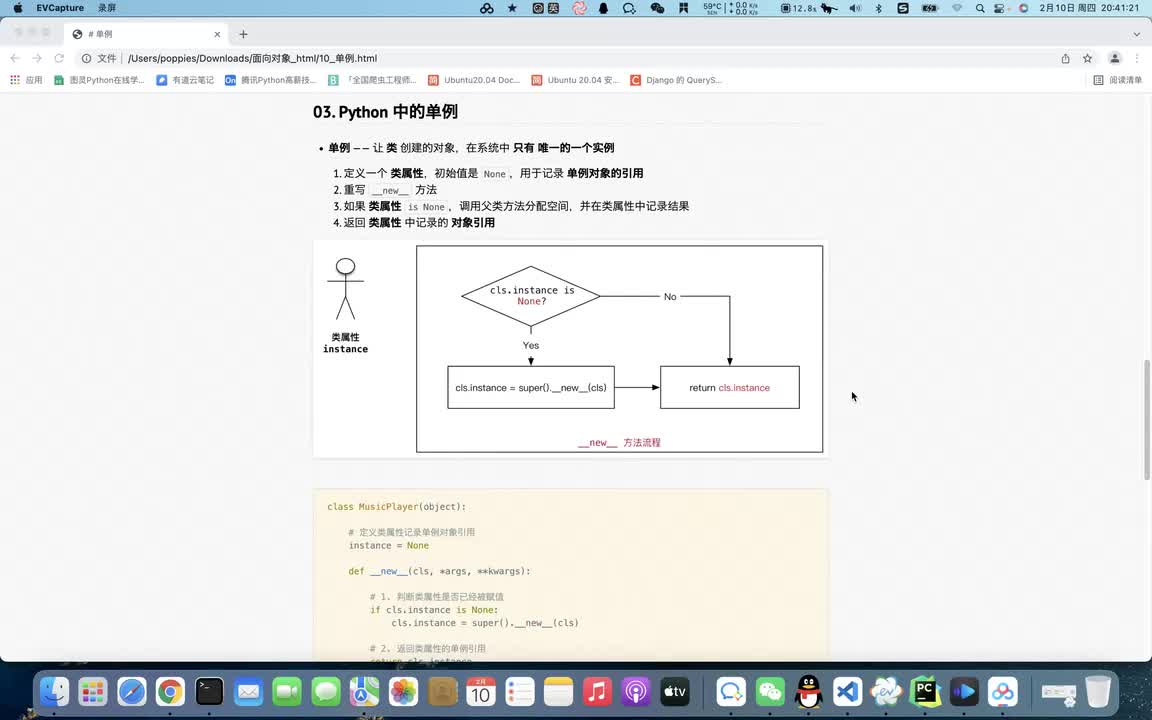Open Photos from the Dock
The image size is (1152, 720).
403,691
